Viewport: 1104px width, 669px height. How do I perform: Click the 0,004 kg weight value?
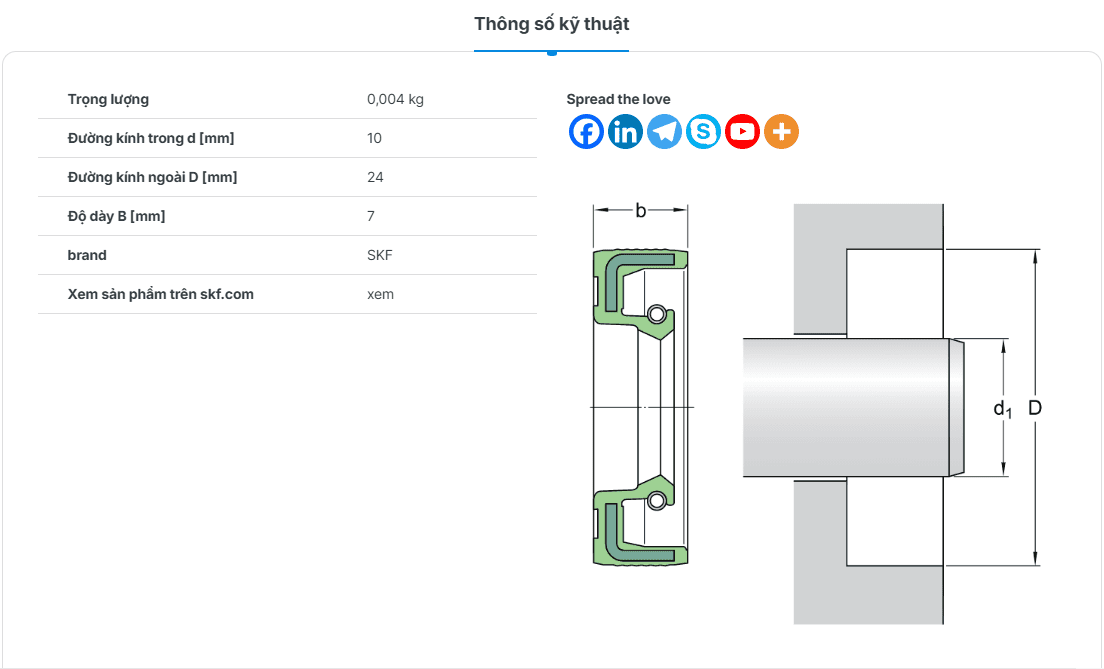395,99
